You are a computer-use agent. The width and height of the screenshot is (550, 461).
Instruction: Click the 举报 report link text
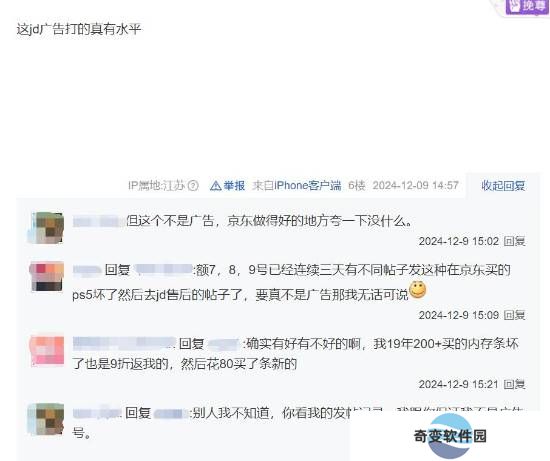point(234,185)
